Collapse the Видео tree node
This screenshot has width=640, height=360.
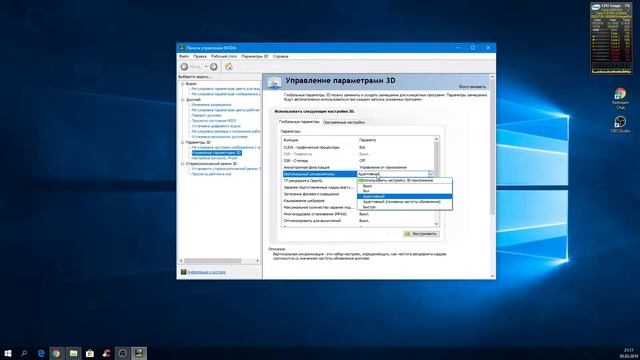tap(182, 84)
